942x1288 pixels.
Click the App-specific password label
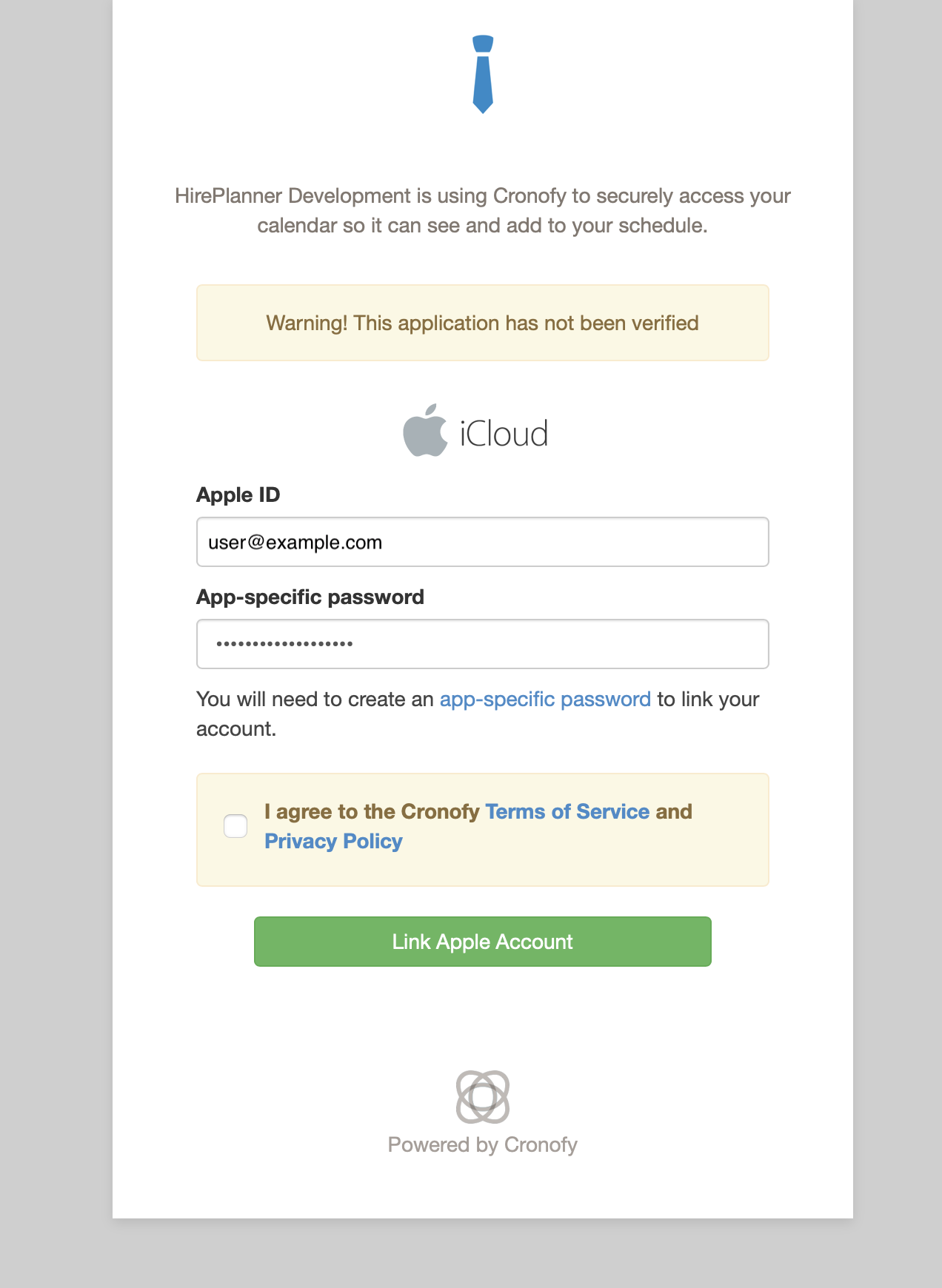(x=310, y=597)
